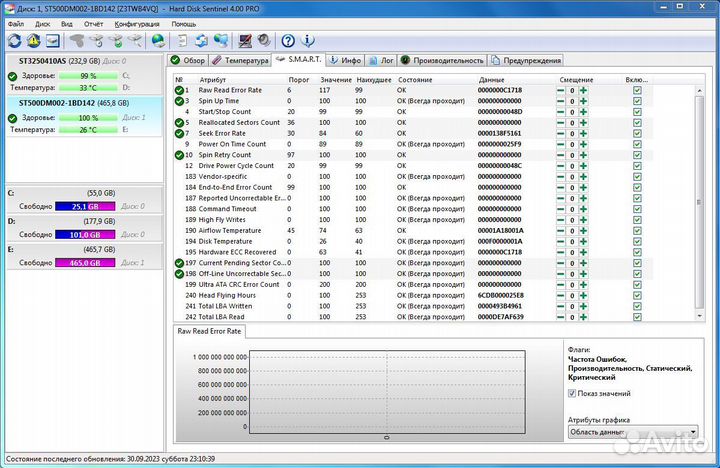Click the refresh-with-warning toolbar icon

pos(33,41)
